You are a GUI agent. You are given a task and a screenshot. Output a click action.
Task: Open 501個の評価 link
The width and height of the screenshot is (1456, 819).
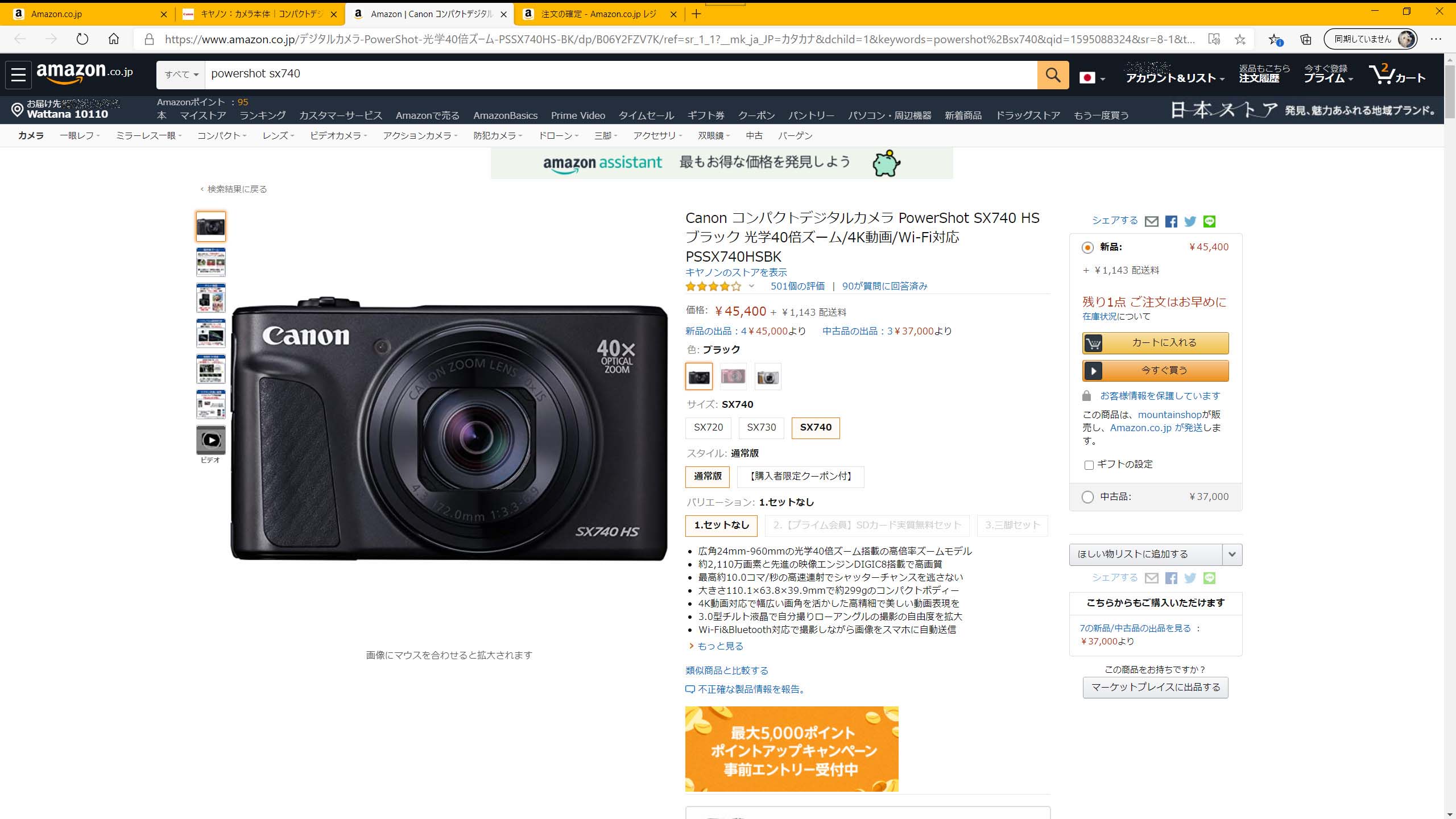[797, 286]
